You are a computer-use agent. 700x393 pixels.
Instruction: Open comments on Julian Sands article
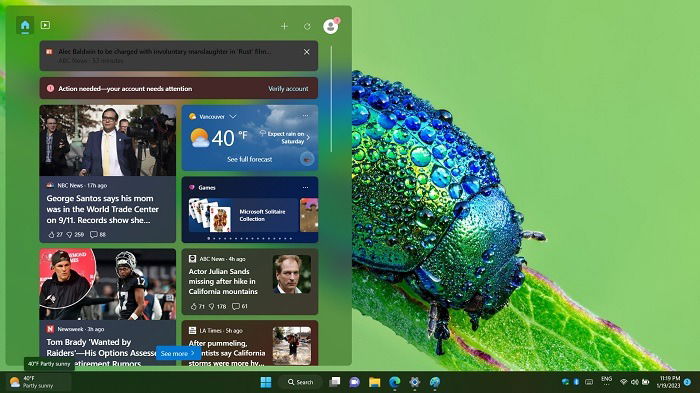tap(236, 306)
